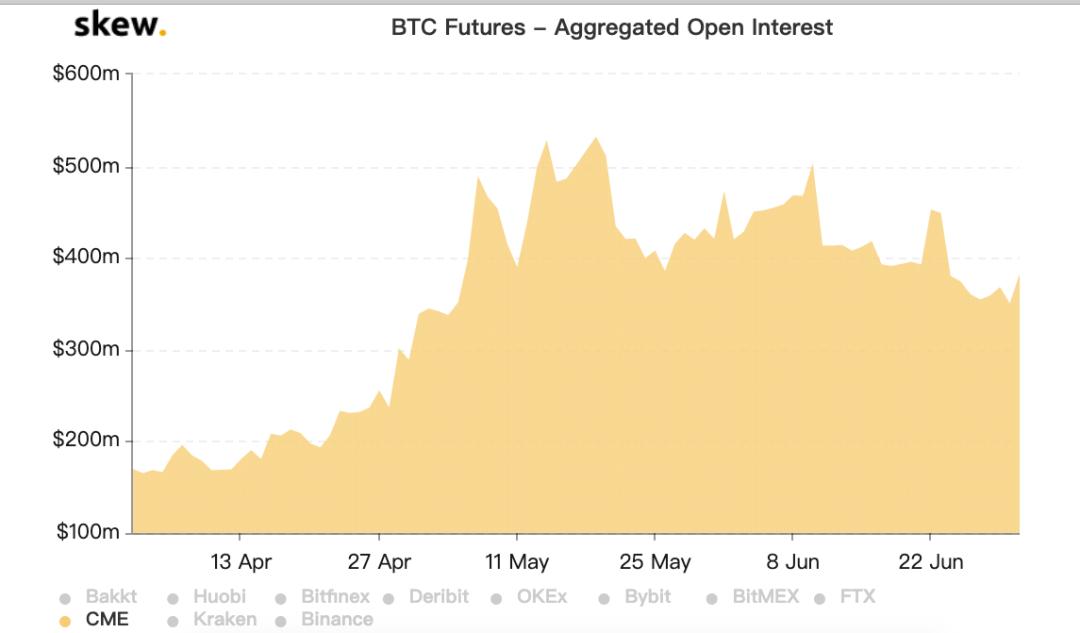Show the Binance series via its label
The width and height of the screenshot is (1080, 633).
point(337,619)
